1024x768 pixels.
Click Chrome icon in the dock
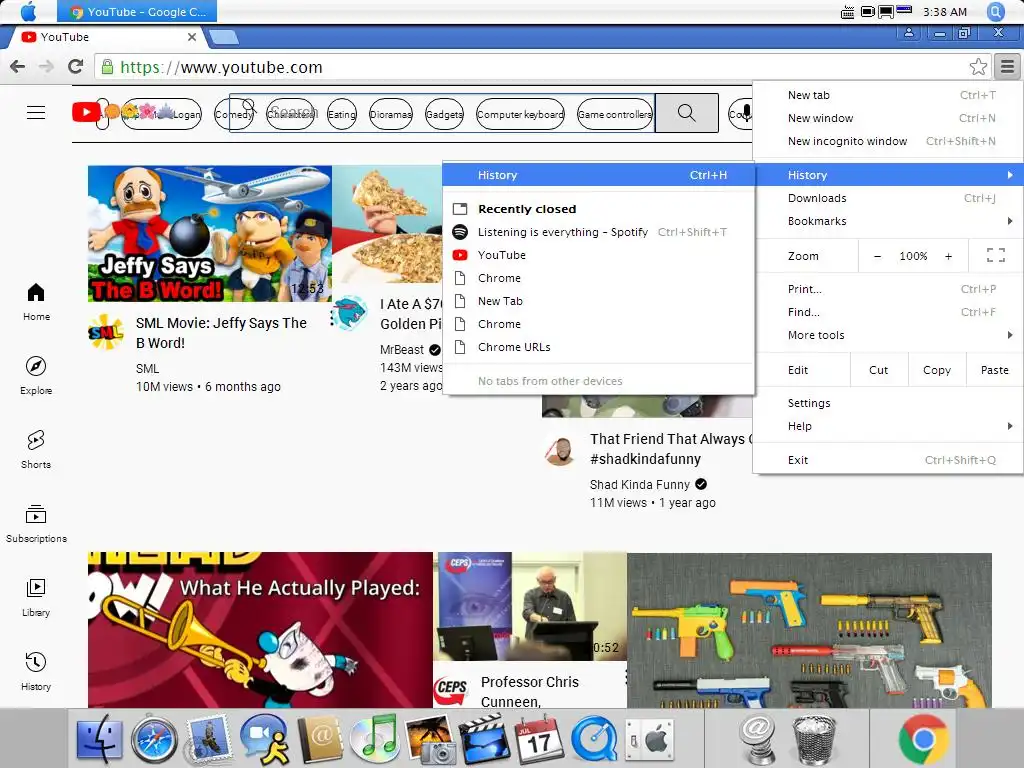[x=923, y=740]
